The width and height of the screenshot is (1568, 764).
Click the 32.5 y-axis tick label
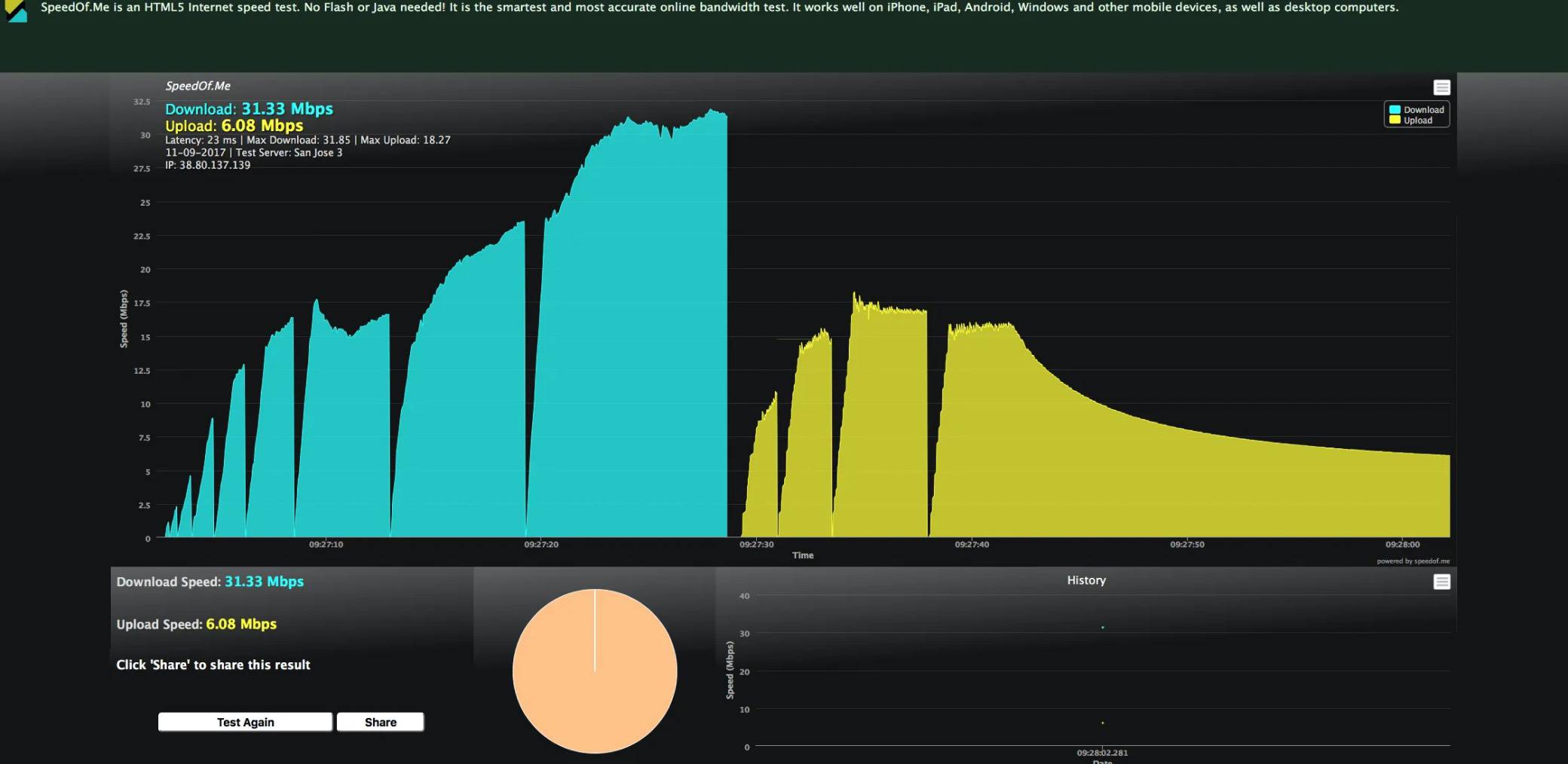tap(142, 102)
